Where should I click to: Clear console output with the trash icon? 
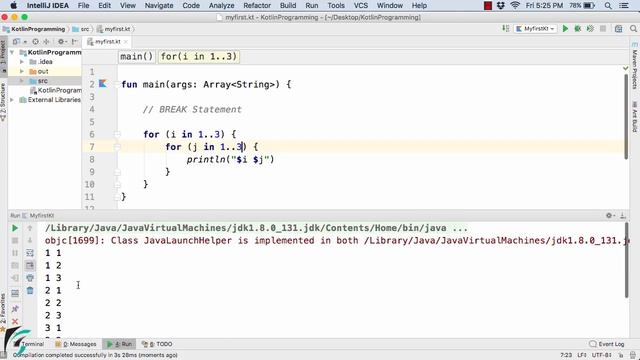pos(30,291)
